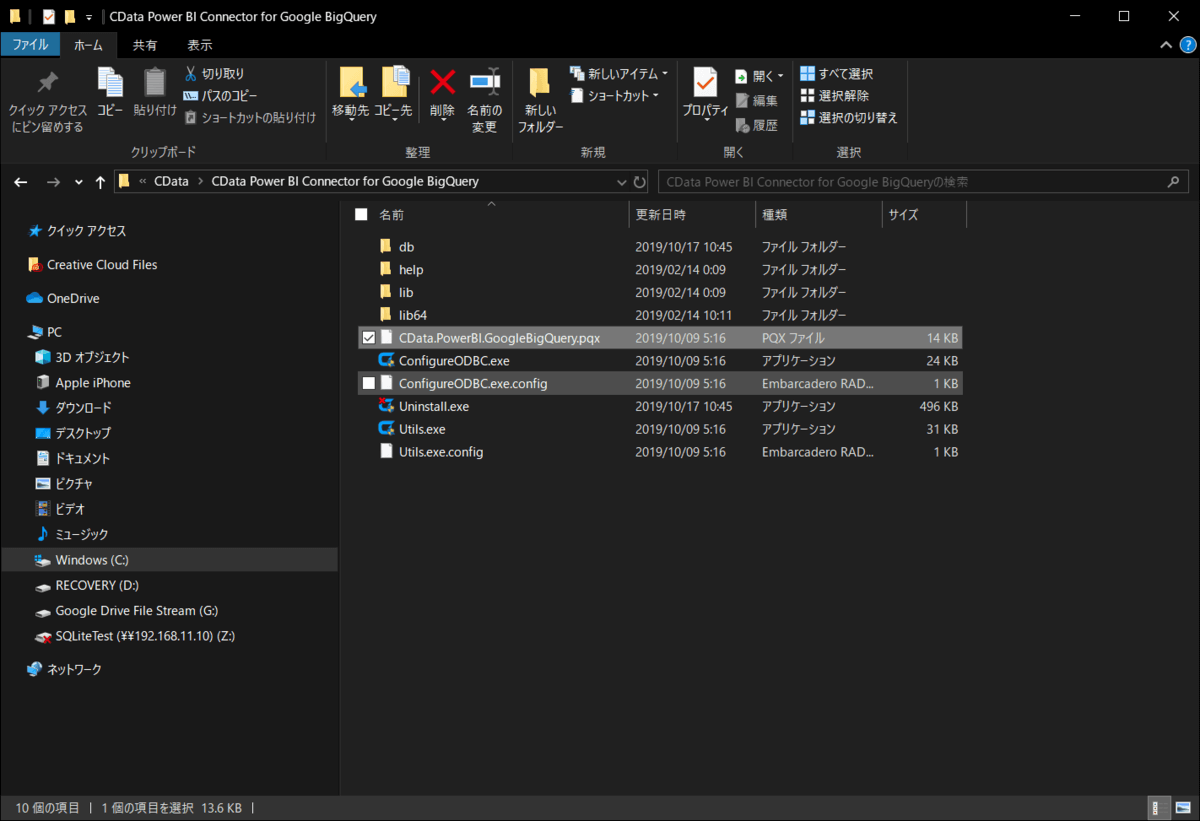Click the 切り取り cut scissors icon
Image resolution: width=1200 pixels, height=821 pixels.
coord(191,74)
